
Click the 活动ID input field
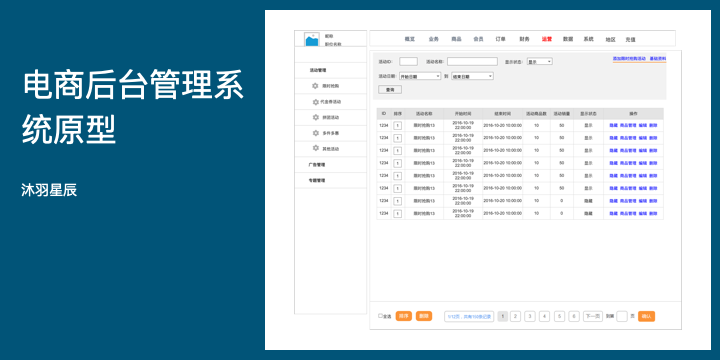coord(408,62)
